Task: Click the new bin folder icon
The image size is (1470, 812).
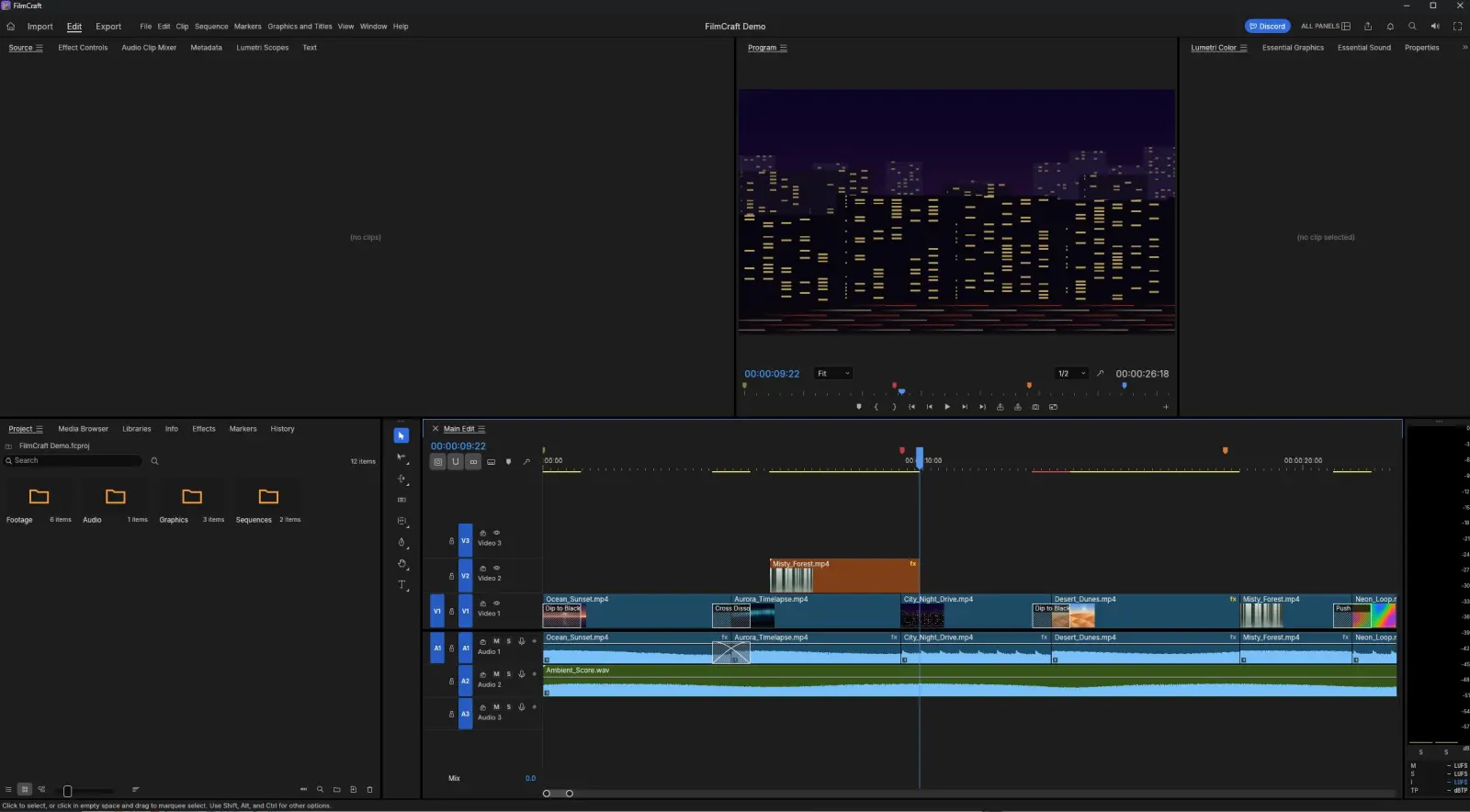Action: point(336,789)
